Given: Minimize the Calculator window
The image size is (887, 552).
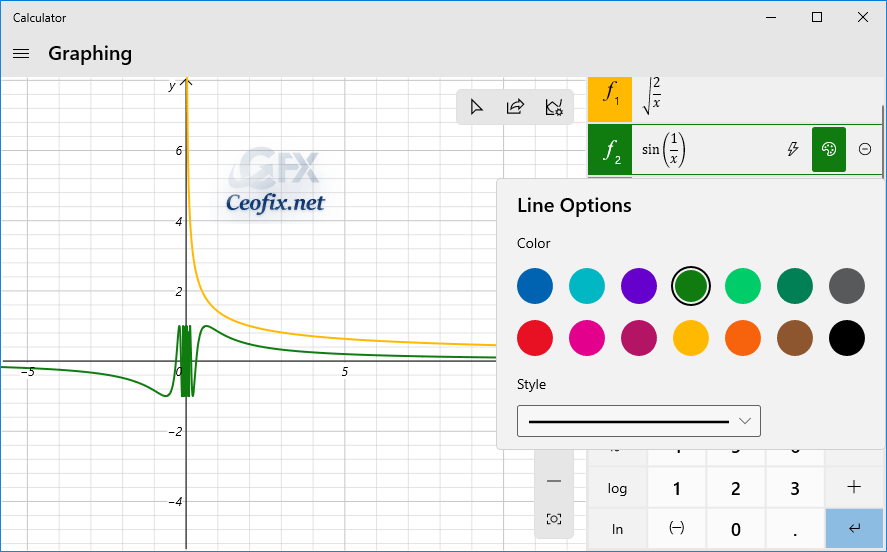Looking at the screenshot, I should pos(771,18).
